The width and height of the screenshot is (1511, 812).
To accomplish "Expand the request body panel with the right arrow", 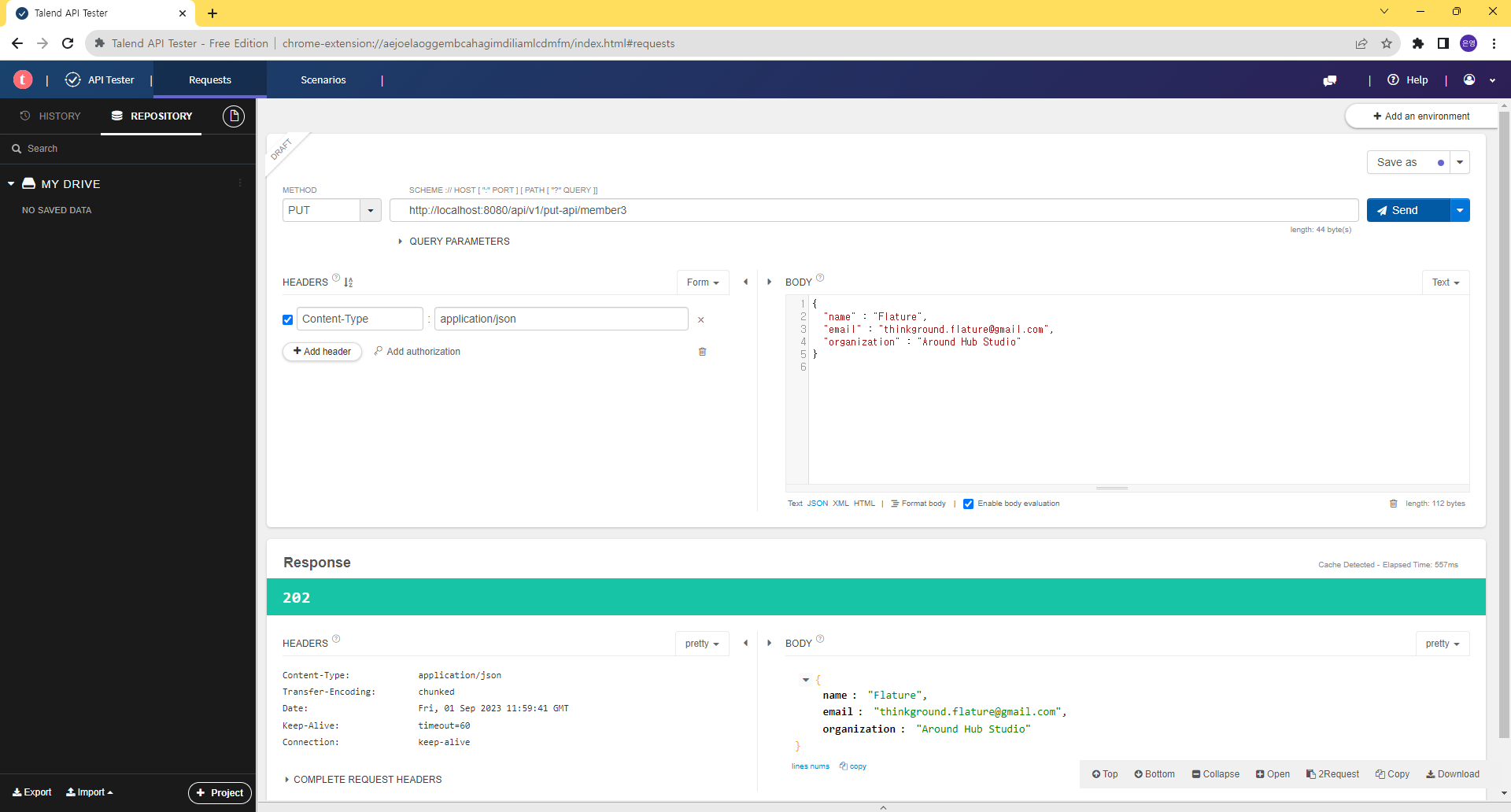I will [x=769, y=282].
